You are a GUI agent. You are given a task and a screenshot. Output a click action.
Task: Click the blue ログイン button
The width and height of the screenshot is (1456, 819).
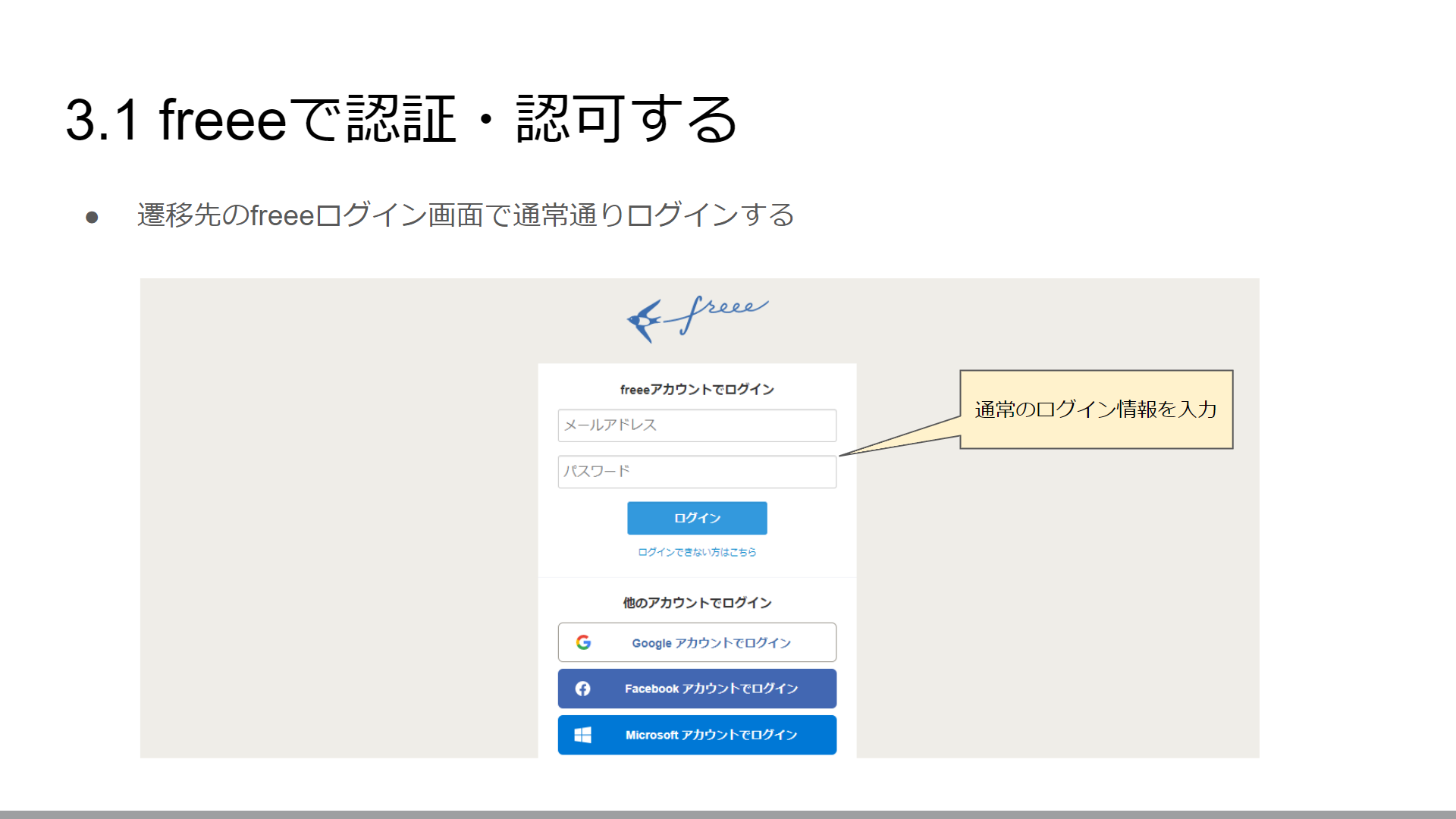(x=697, y=518)
